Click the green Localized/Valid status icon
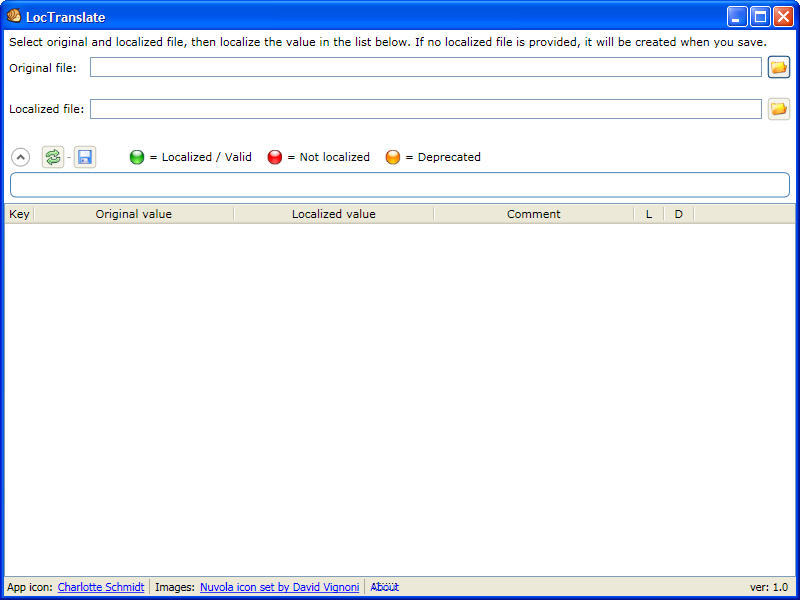Screen dimensions: 800x600 tap(136, 157)
